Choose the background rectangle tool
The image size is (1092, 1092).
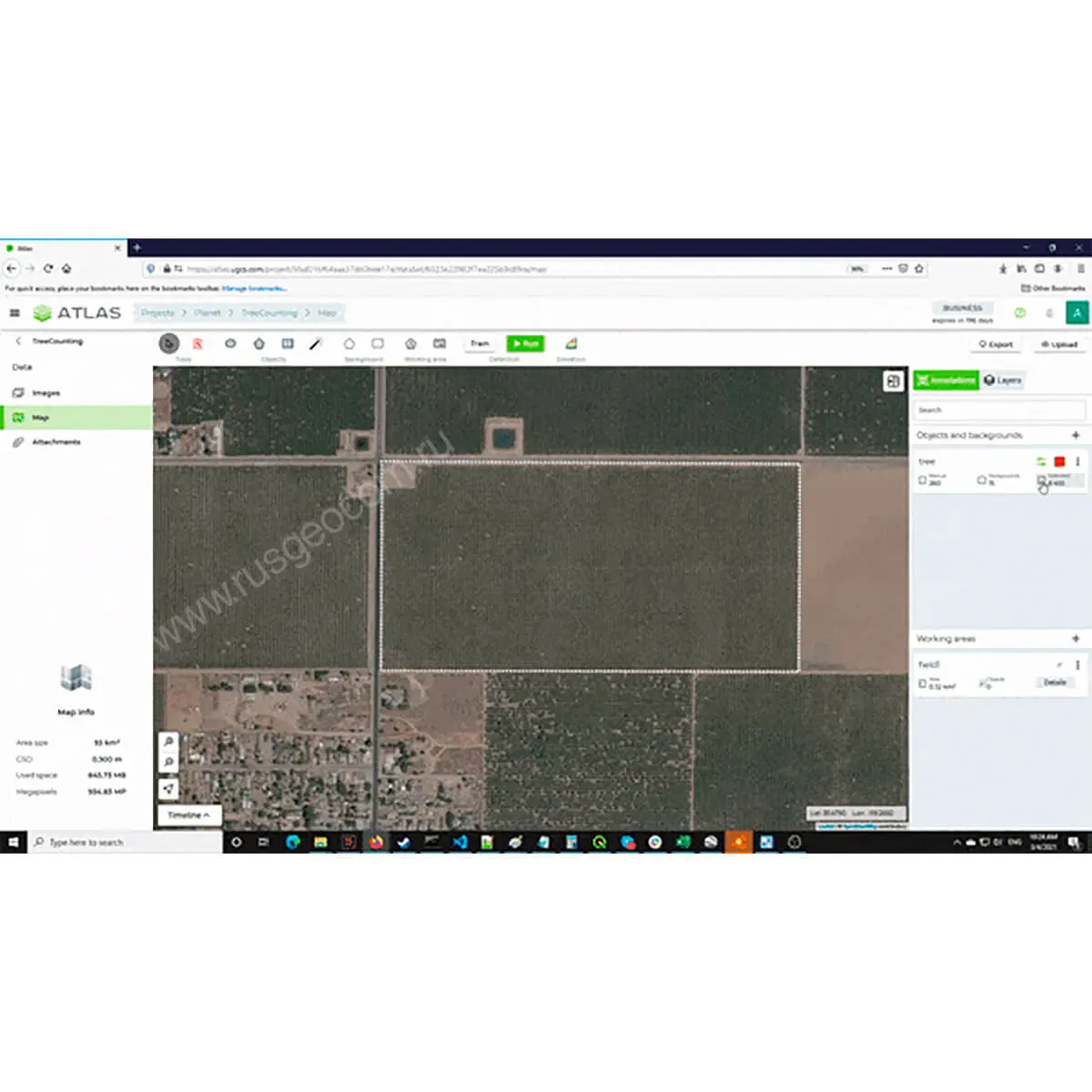378,344
